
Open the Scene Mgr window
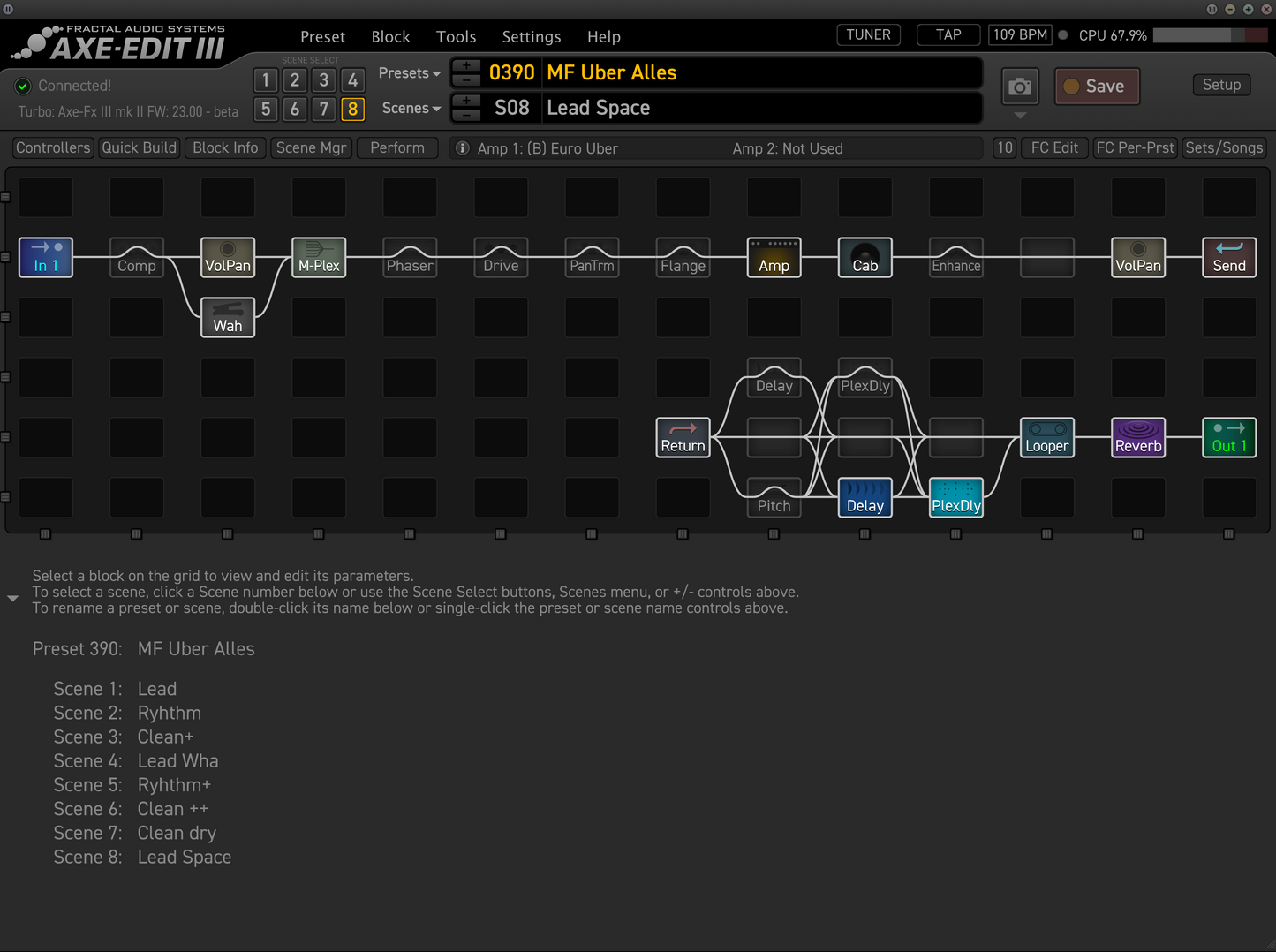(x=311, y=147)
